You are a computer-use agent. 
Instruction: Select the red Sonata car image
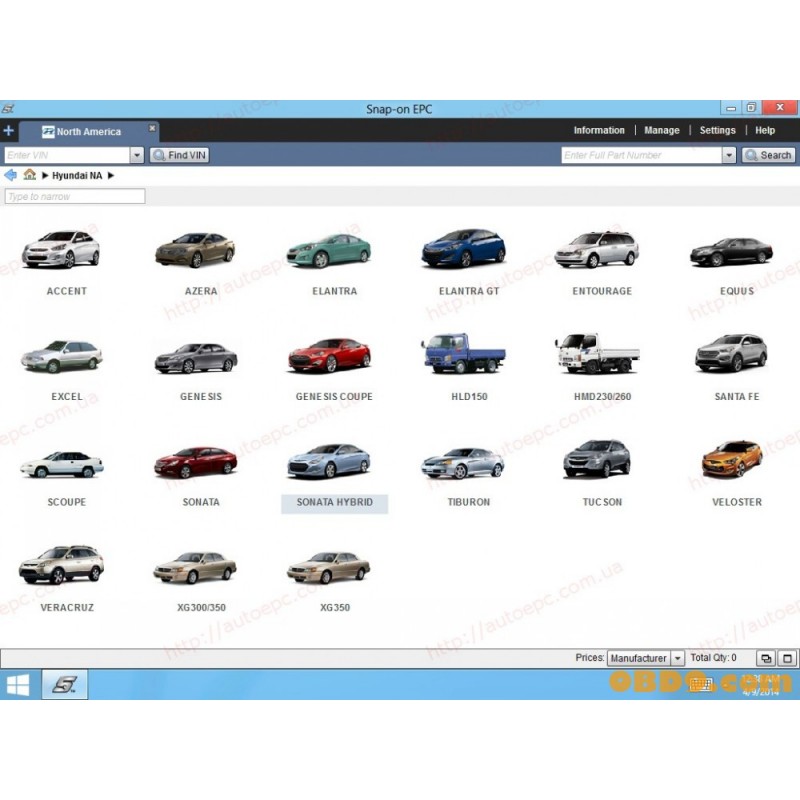click(195, 462)
